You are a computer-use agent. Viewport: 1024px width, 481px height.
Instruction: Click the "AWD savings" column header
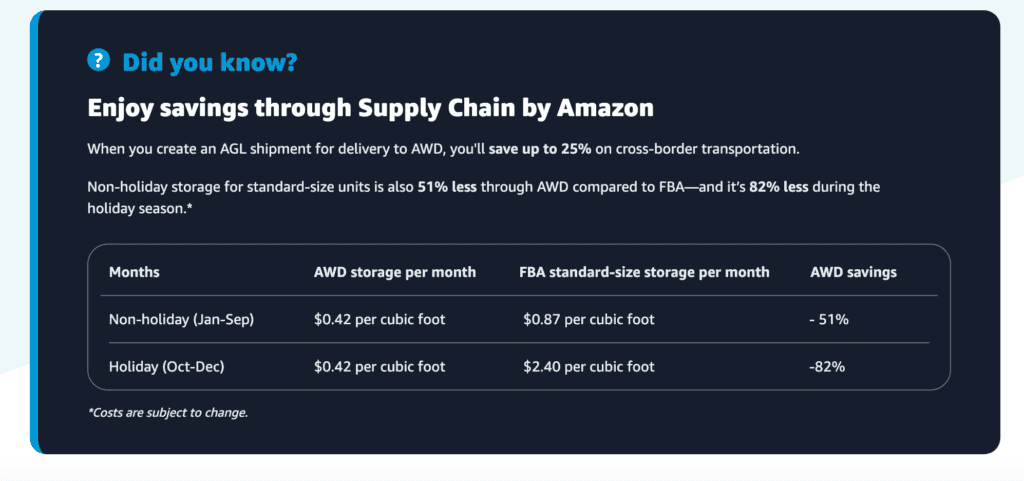(853, 272)
